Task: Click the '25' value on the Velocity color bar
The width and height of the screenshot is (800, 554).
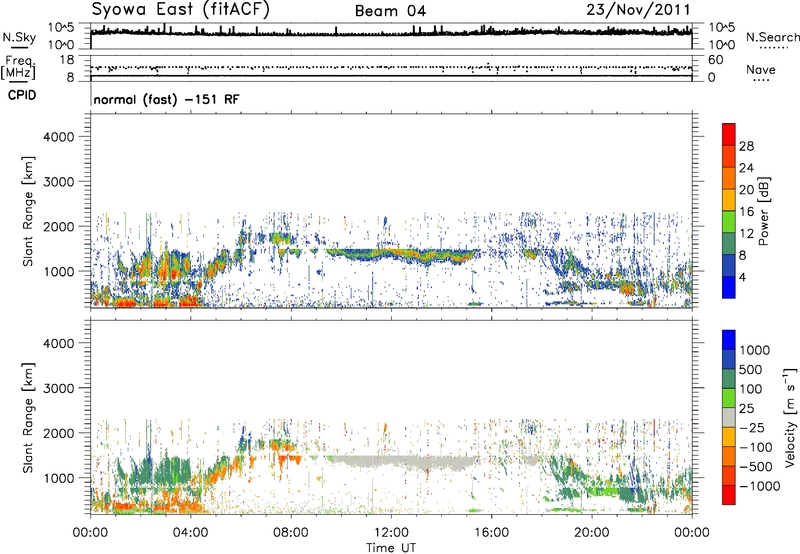Action: pyautogui.click(x=746, y=408)
